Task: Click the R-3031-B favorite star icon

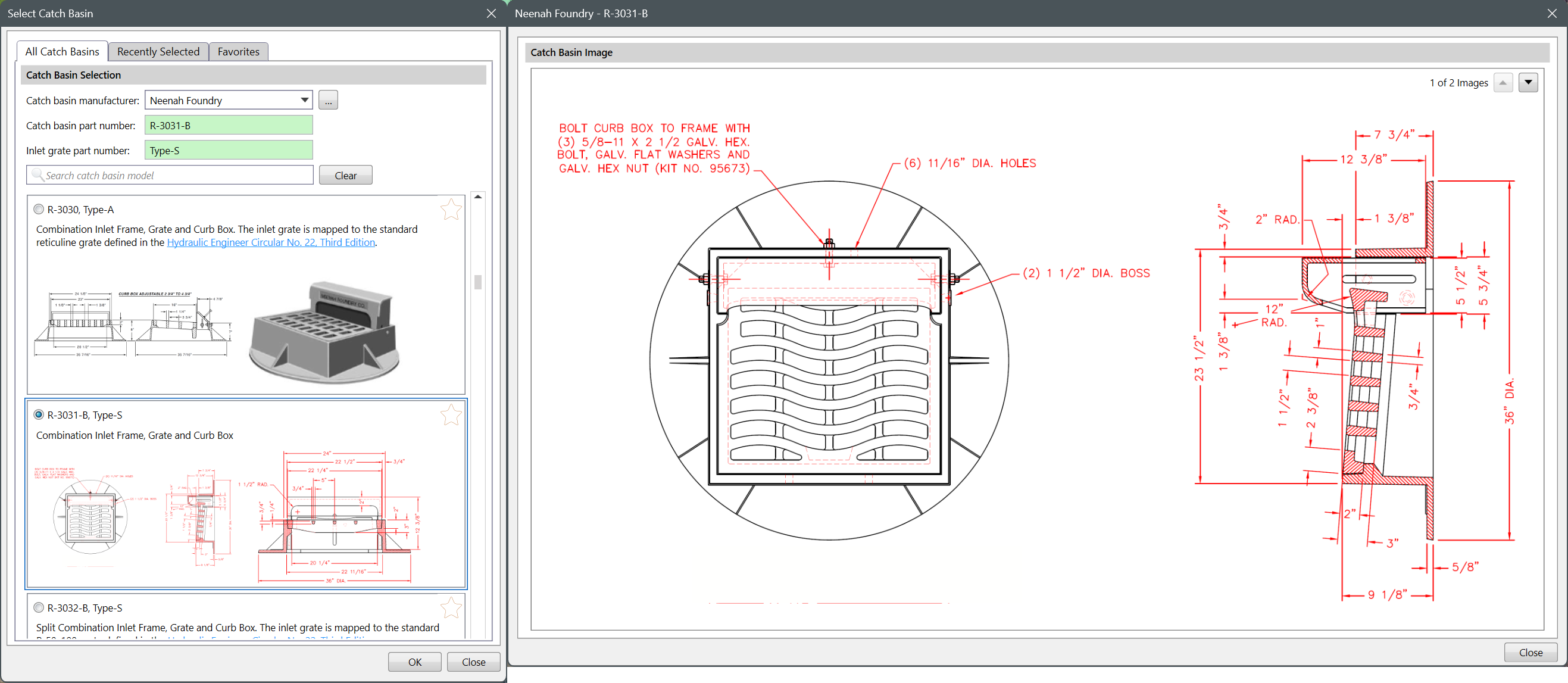Action: point(451,415)
